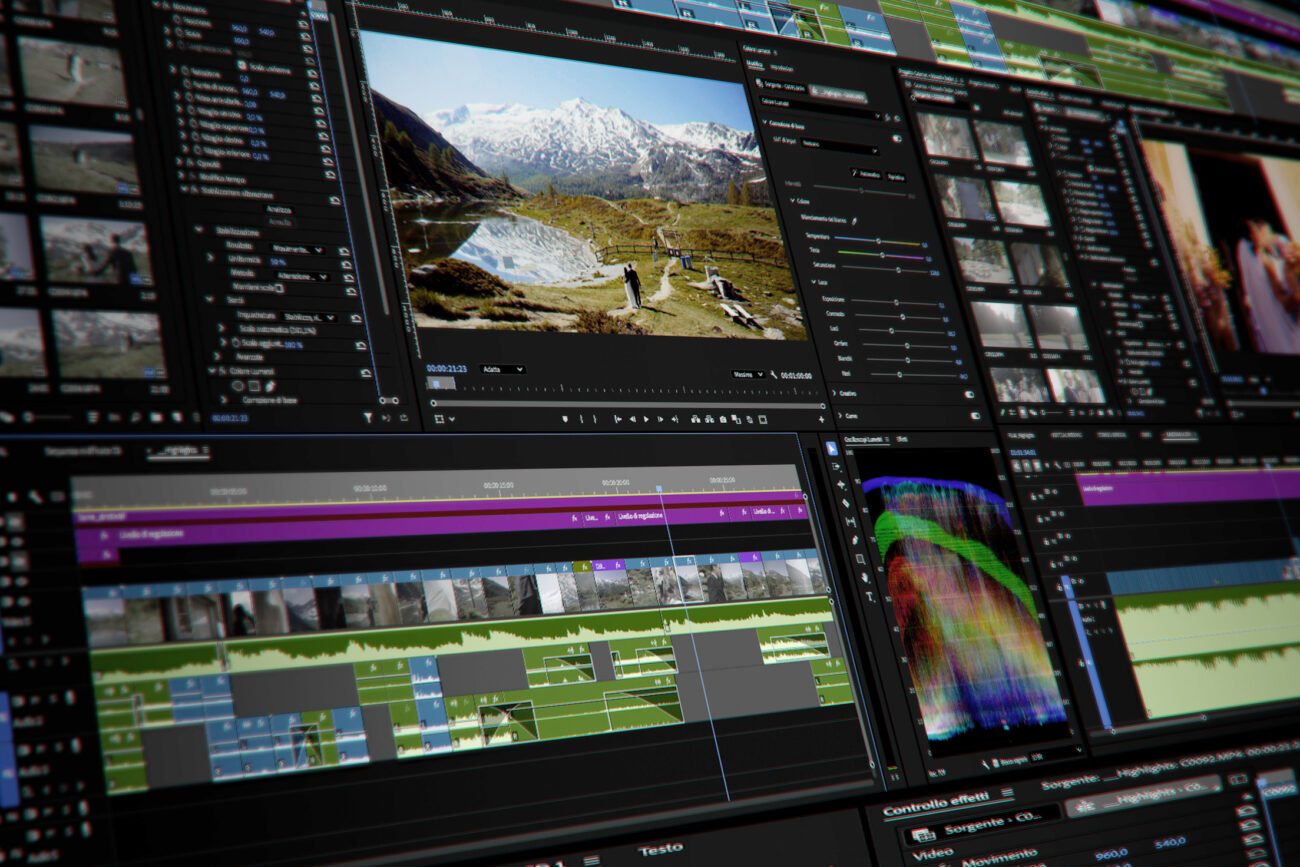The image size is (1300, 867).
Task: Open the program monitor wrench settings
Action: point(774,374)
